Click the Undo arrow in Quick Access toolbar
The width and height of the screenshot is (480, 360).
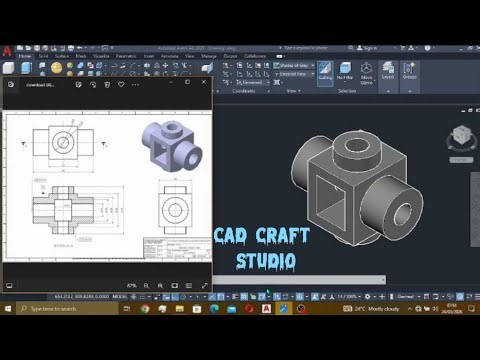(79, 48)
